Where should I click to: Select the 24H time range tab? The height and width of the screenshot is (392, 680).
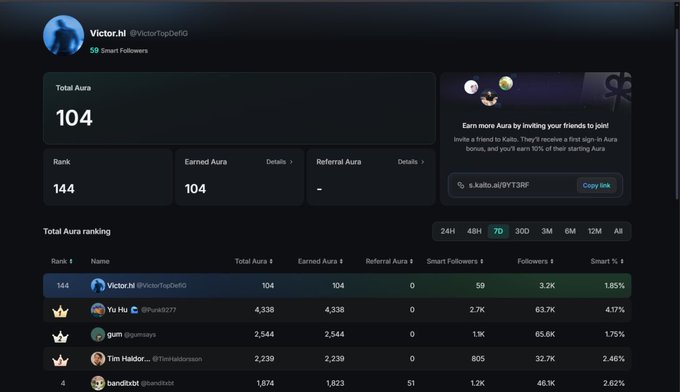[x=448, y=231]
